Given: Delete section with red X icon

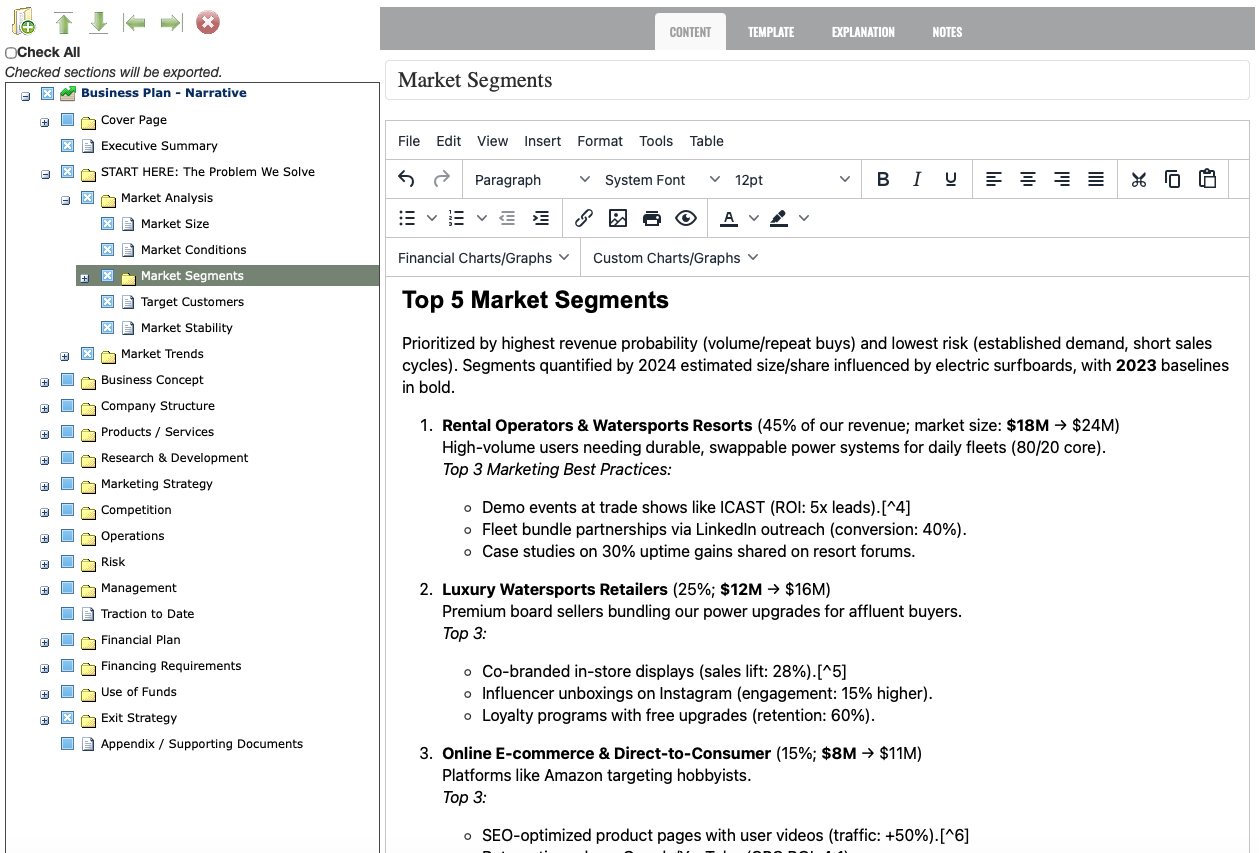Looking at the screenshot, I should pos(208,22).
